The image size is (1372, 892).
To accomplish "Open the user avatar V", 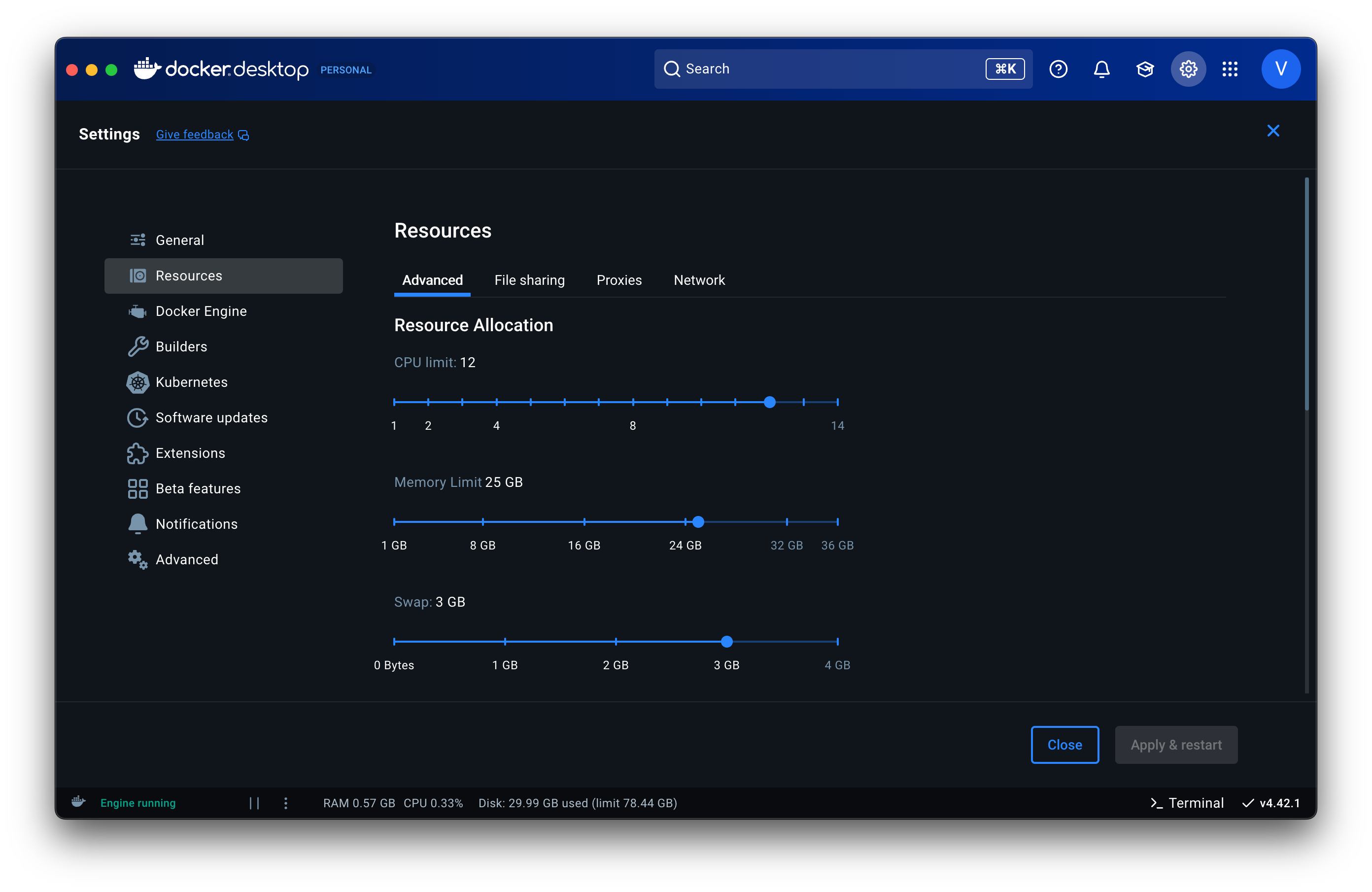I will tap(1280, 69).
